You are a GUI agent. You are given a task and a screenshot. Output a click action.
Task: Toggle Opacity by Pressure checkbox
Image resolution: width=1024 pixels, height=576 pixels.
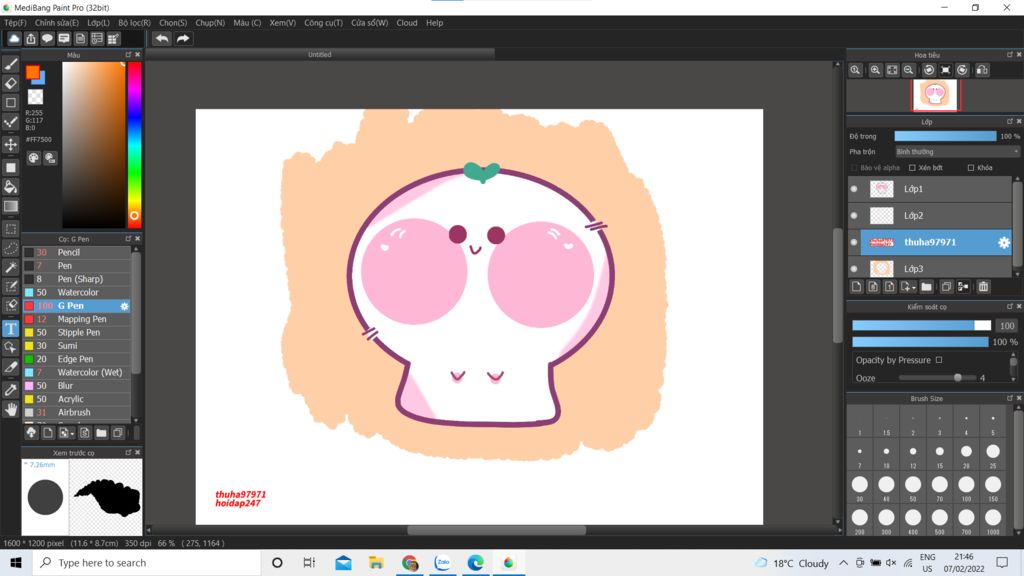[939, 360]
